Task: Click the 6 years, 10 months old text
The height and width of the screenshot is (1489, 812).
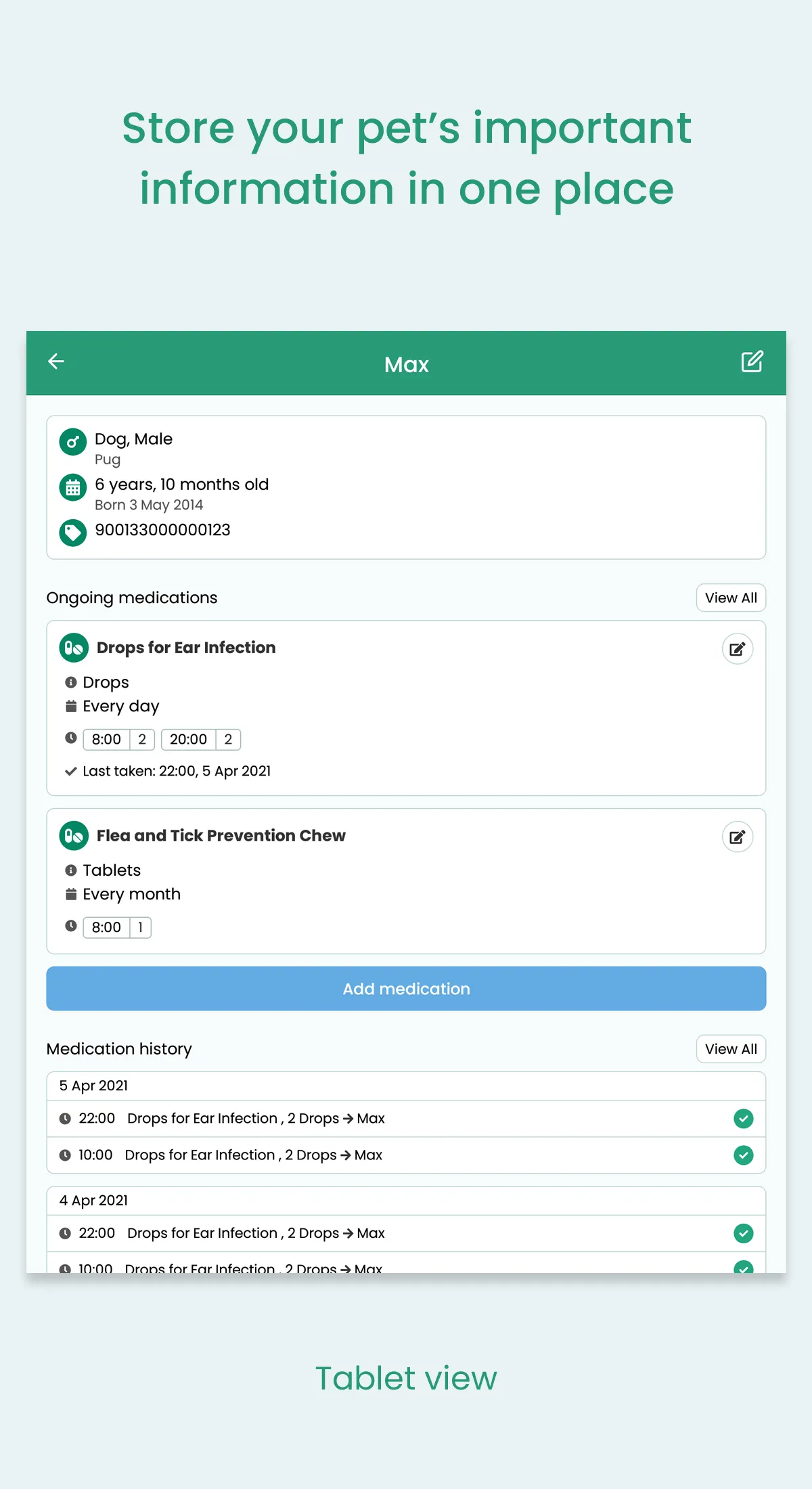Action: tap(182, 485)
